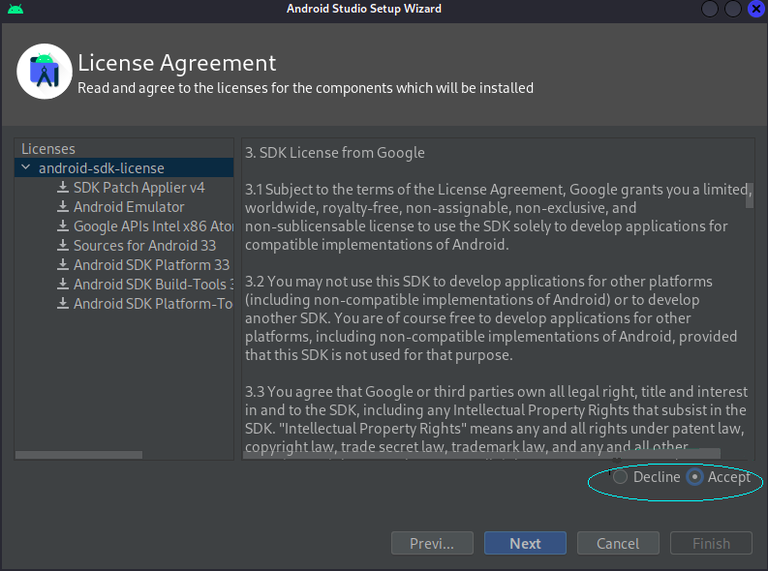The image size is (768, 571).
Task: Select the Accept radio button
Action: (695, 477)
